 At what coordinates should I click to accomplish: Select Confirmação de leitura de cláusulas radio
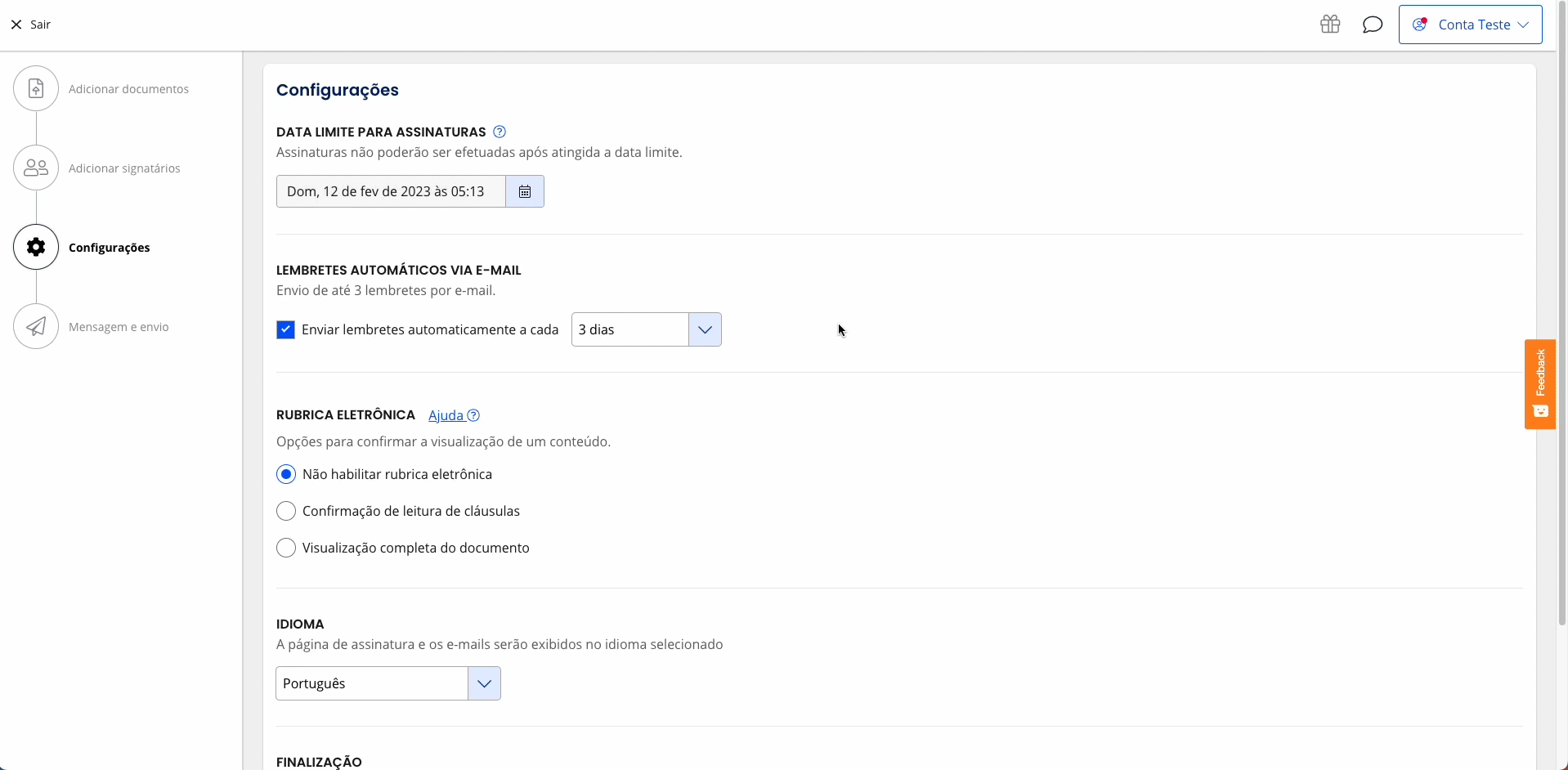pyautogui.click(x=286, y=511)
